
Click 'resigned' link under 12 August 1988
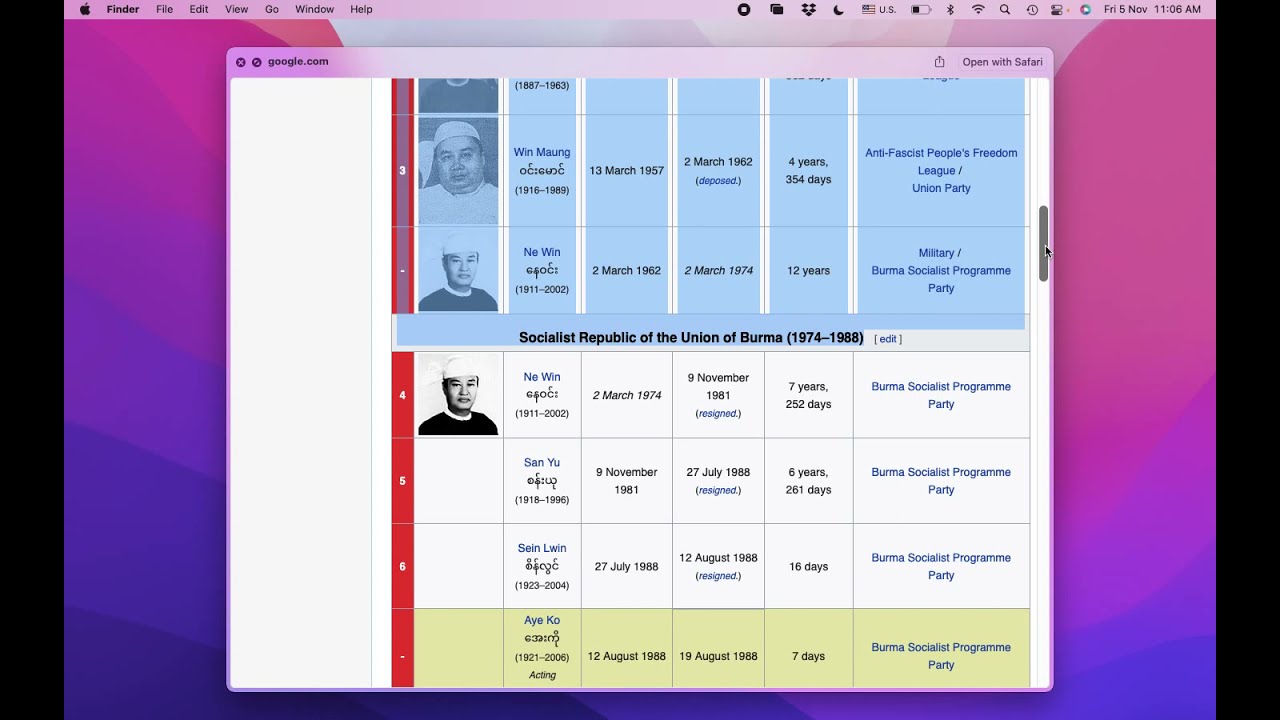tap(718, 576)
